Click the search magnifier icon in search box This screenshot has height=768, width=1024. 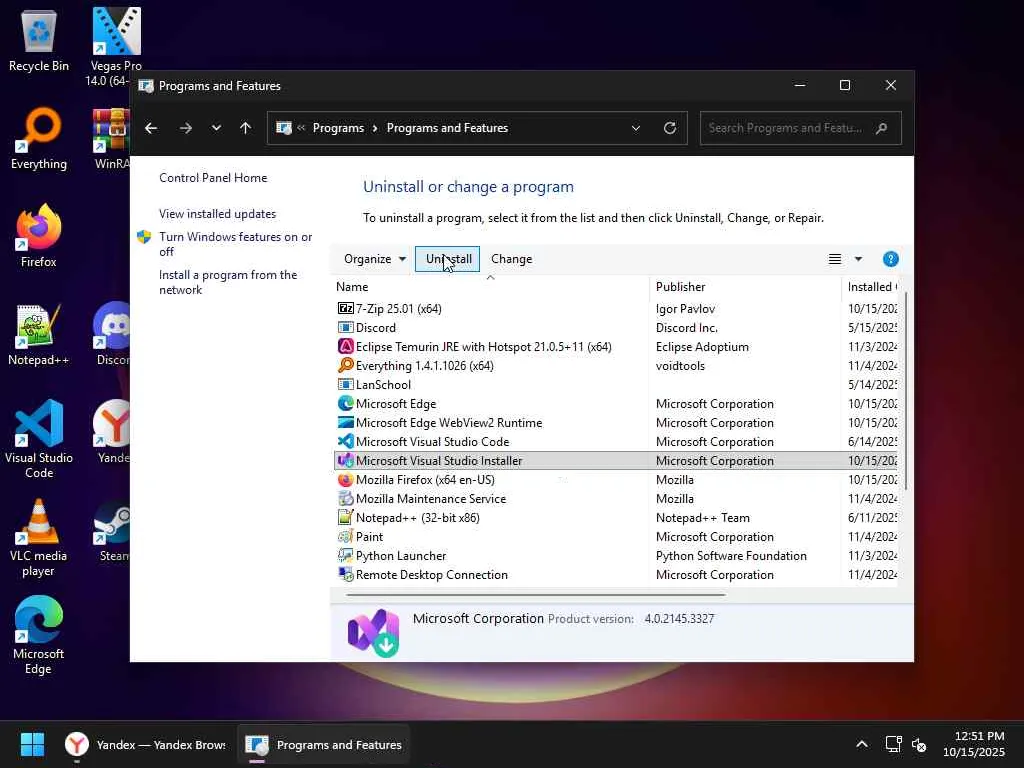tap(882, 128)
